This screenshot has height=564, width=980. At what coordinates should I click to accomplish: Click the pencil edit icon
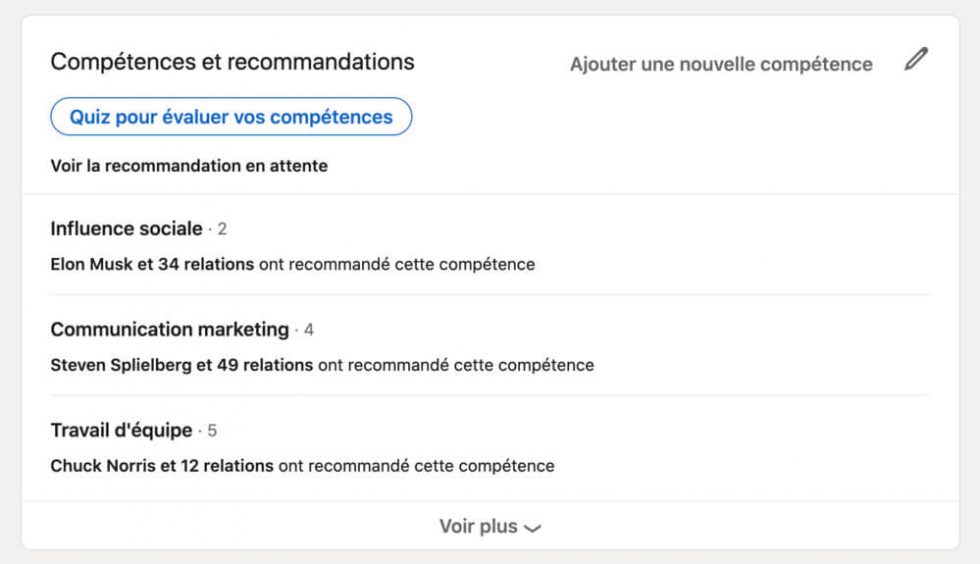pyautogui.click(x=916, y=59)
